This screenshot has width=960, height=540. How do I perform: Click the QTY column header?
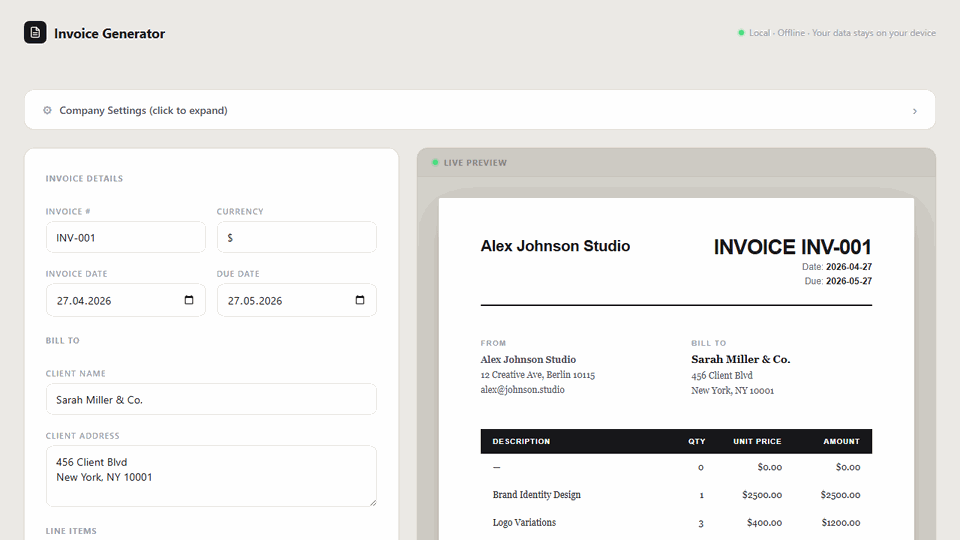click(697, 441)
